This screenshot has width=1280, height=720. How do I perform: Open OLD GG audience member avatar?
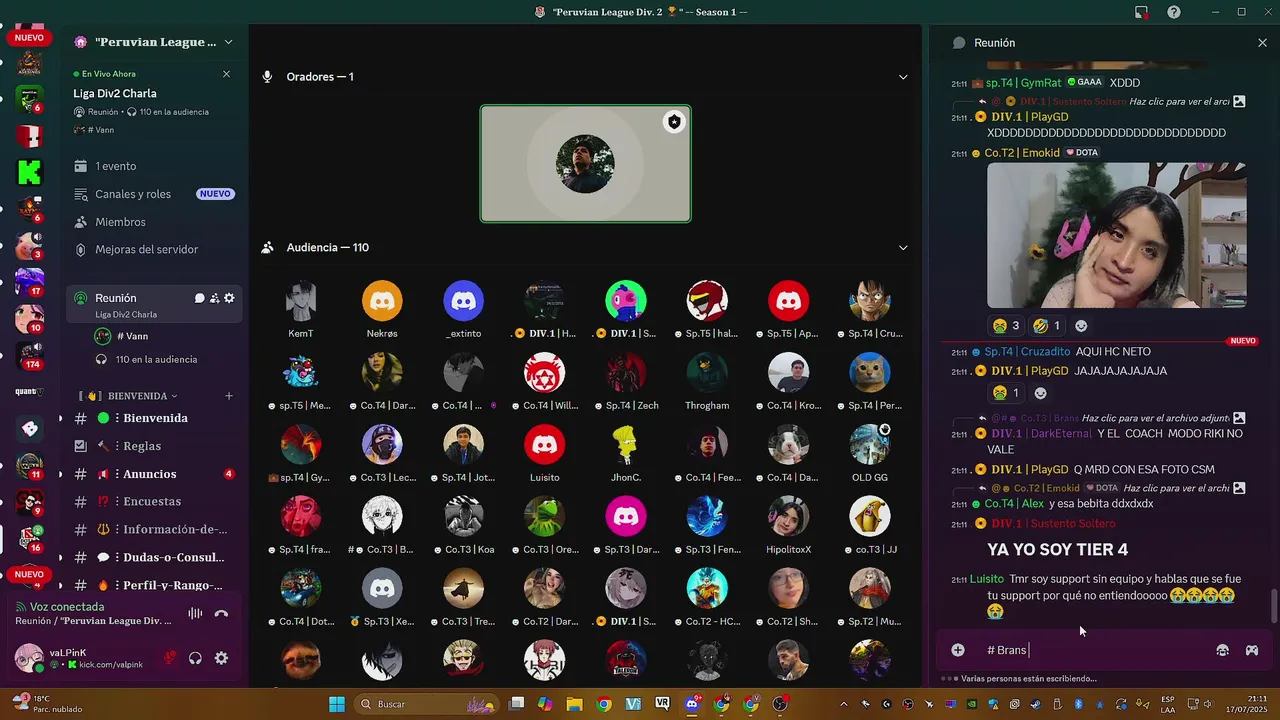pyautogui.click(x=870, y=445)
